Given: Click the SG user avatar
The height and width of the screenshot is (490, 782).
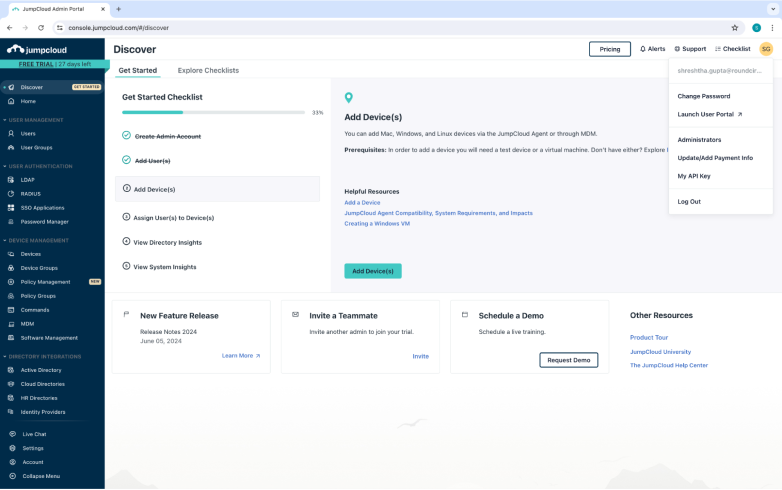Looking at the screenshot, I should tap(765, 49).
